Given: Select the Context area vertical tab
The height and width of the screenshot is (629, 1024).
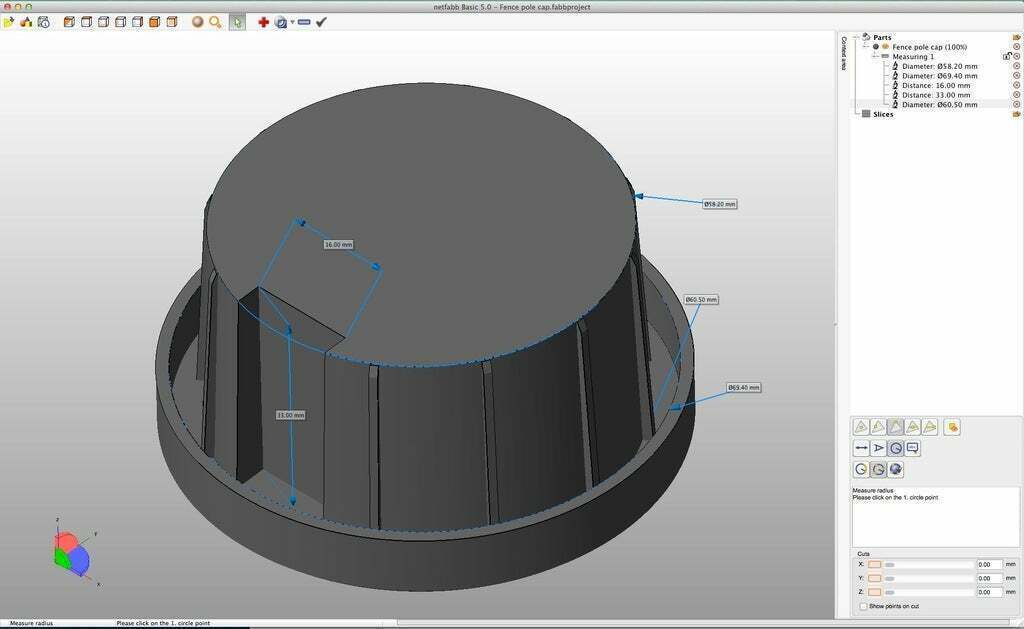Looking at the screenshot, I should tap(843, 55).
